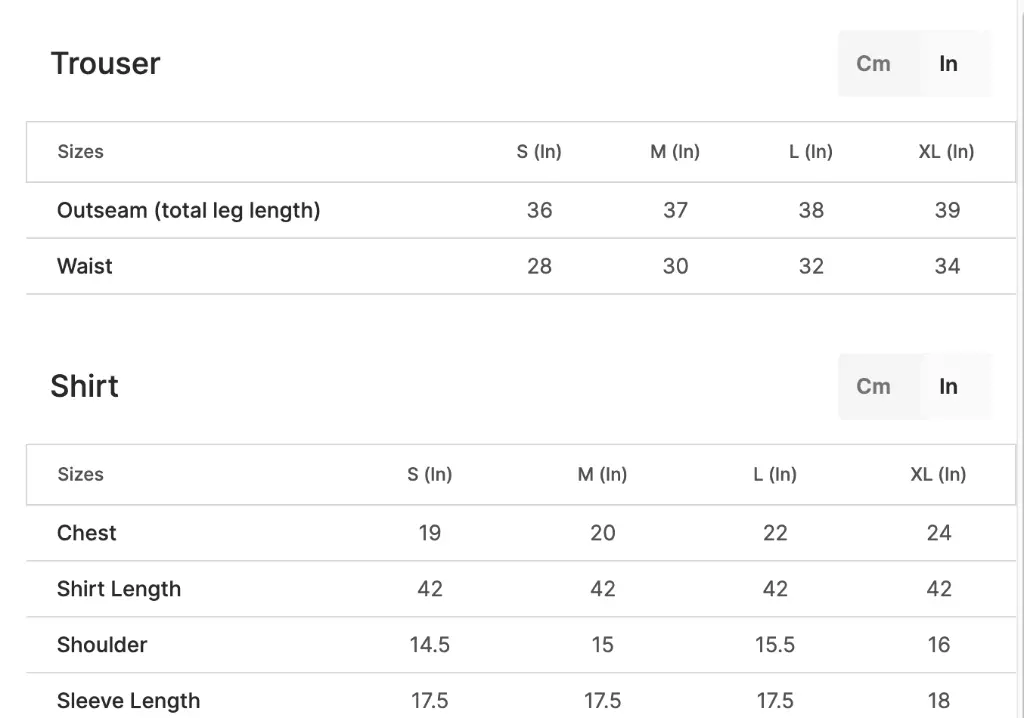
Task: Switch Shirt table units to Cm
Action: [x=873, y=386]
